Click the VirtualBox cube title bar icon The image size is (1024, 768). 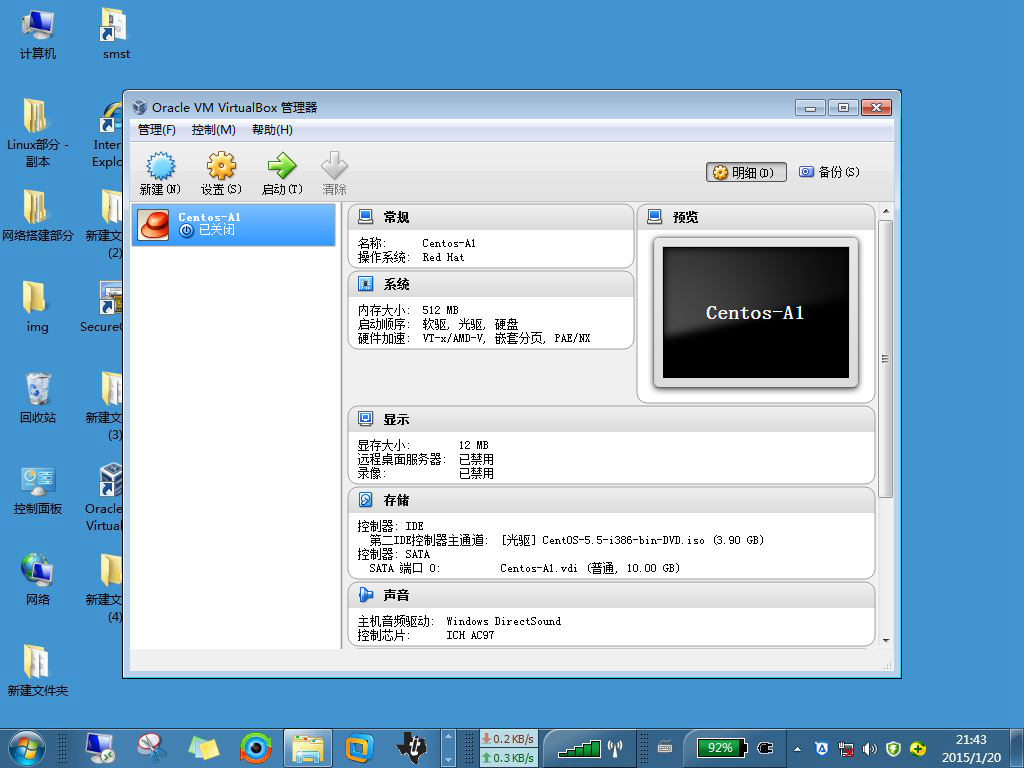point(139,107)
